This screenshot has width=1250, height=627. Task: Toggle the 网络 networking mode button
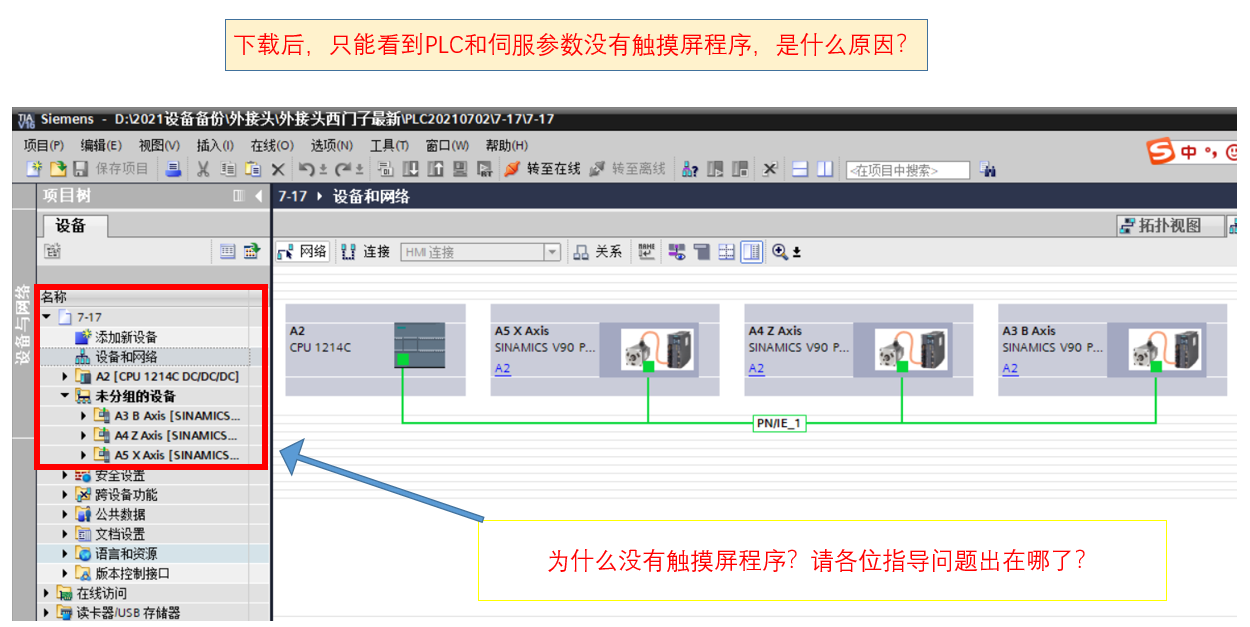(x=302, y=252)
